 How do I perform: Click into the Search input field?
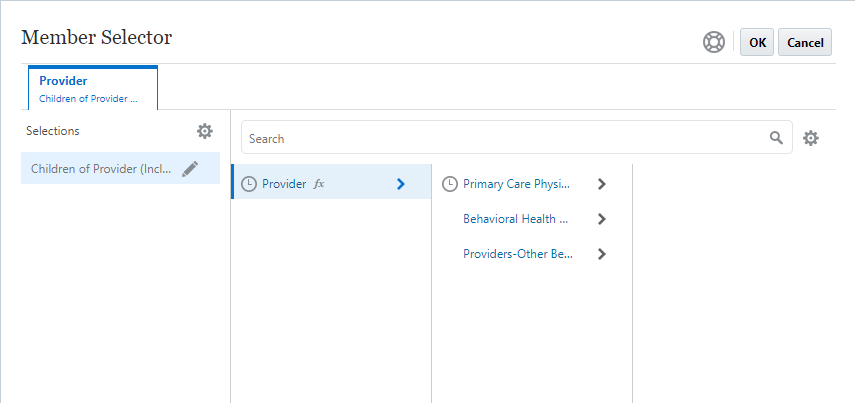coord(500,138)
